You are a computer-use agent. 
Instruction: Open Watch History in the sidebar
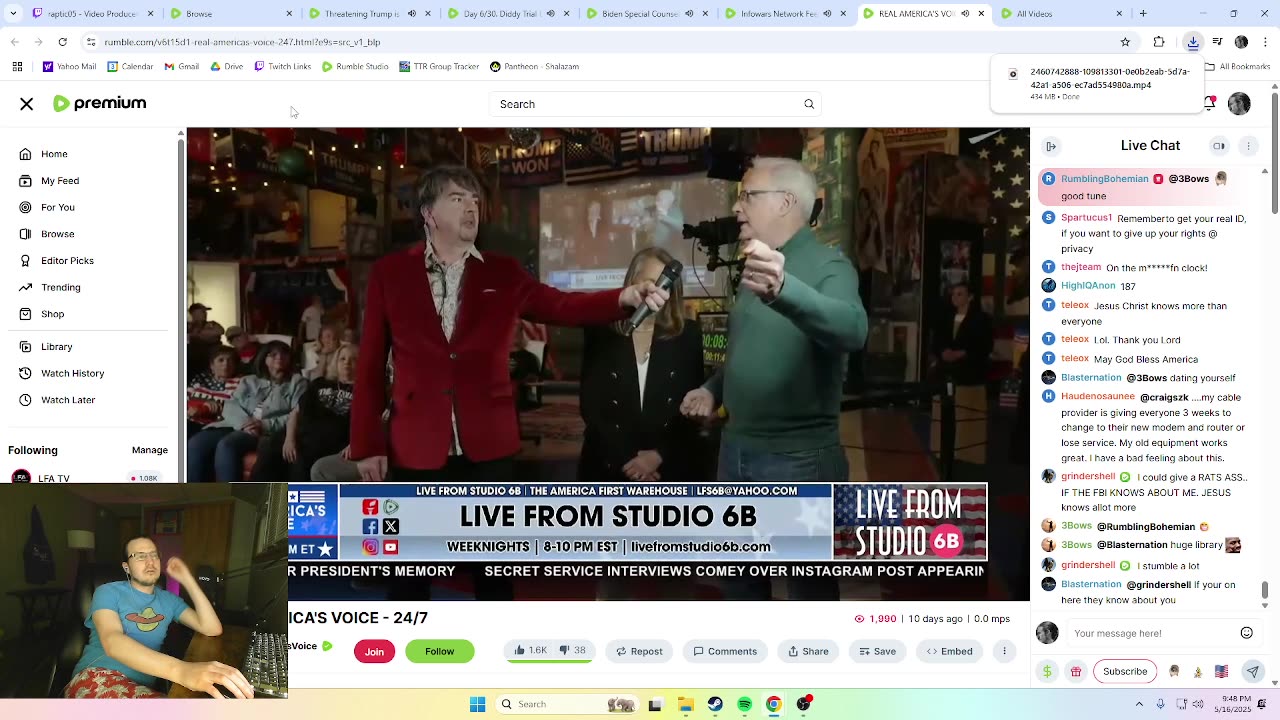(72, 373)
